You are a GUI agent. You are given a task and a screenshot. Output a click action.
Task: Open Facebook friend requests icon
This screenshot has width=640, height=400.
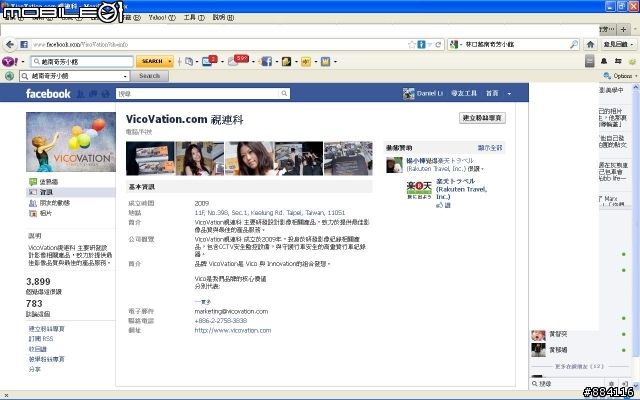coord(80,94)
